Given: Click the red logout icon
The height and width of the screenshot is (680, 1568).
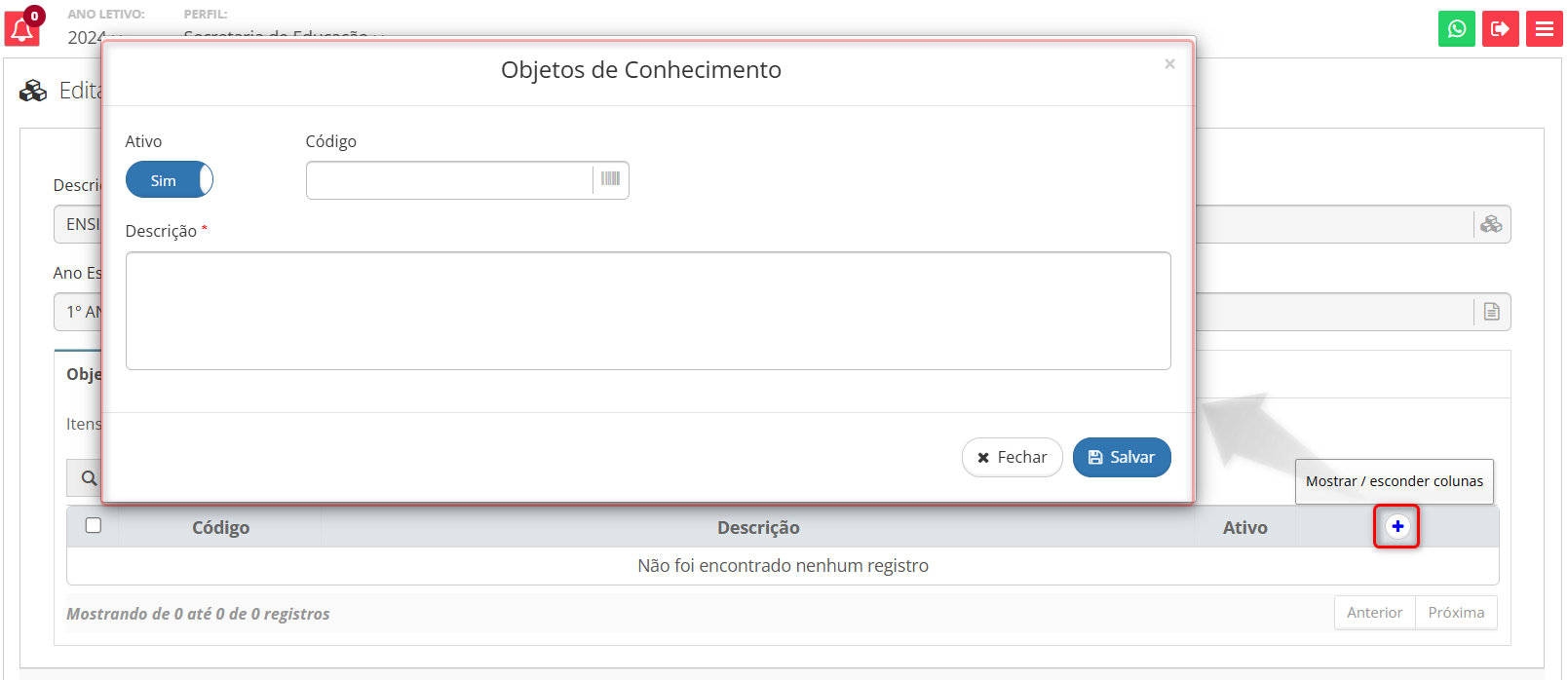Looking at the screenshot, I should (1500, 29).
